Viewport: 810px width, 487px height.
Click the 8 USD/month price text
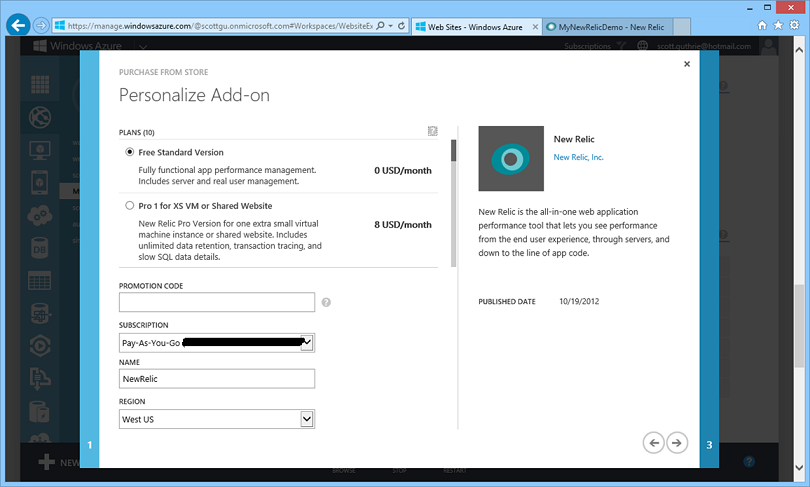point(403,225)
